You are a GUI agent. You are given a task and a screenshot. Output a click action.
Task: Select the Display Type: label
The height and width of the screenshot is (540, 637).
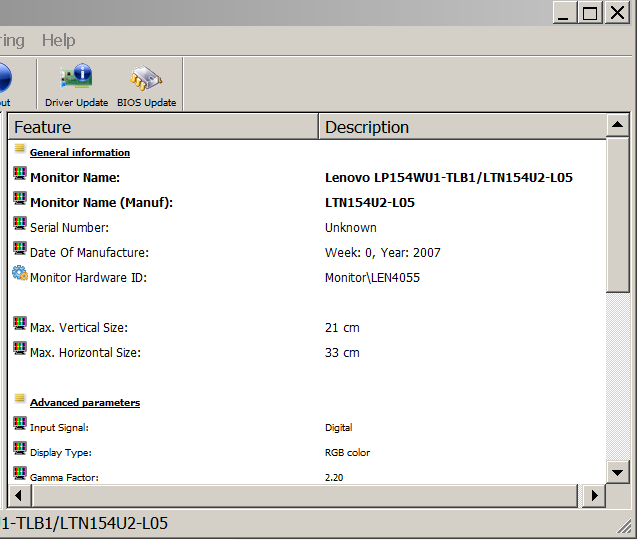click(61, 453)
